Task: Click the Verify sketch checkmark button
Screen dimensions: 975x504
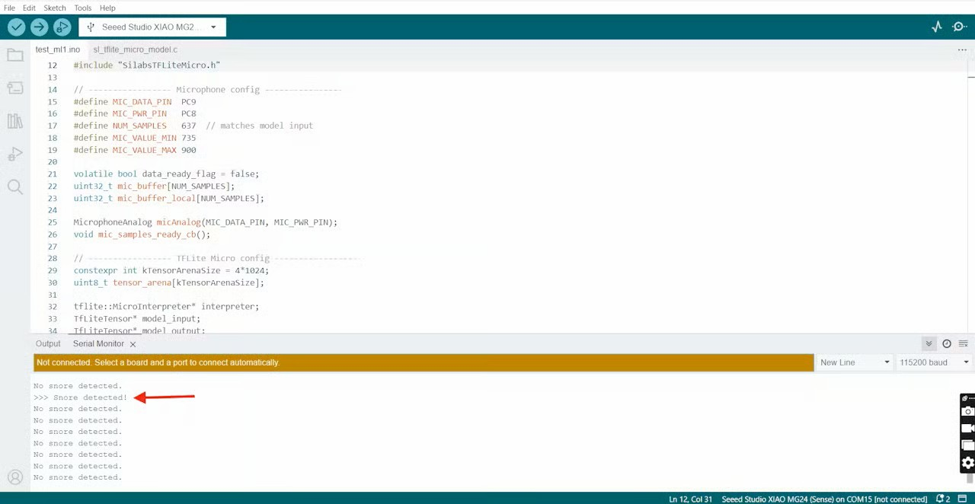Action: (17, 27)
